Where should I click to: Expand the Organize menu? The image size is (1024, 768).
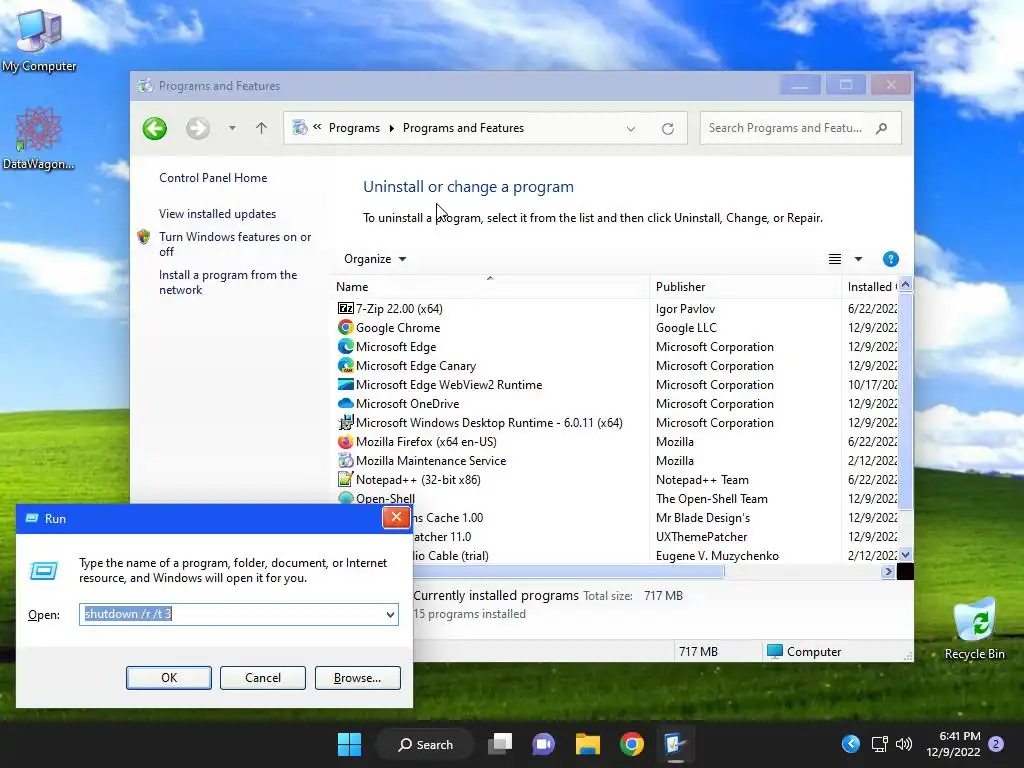375,259
